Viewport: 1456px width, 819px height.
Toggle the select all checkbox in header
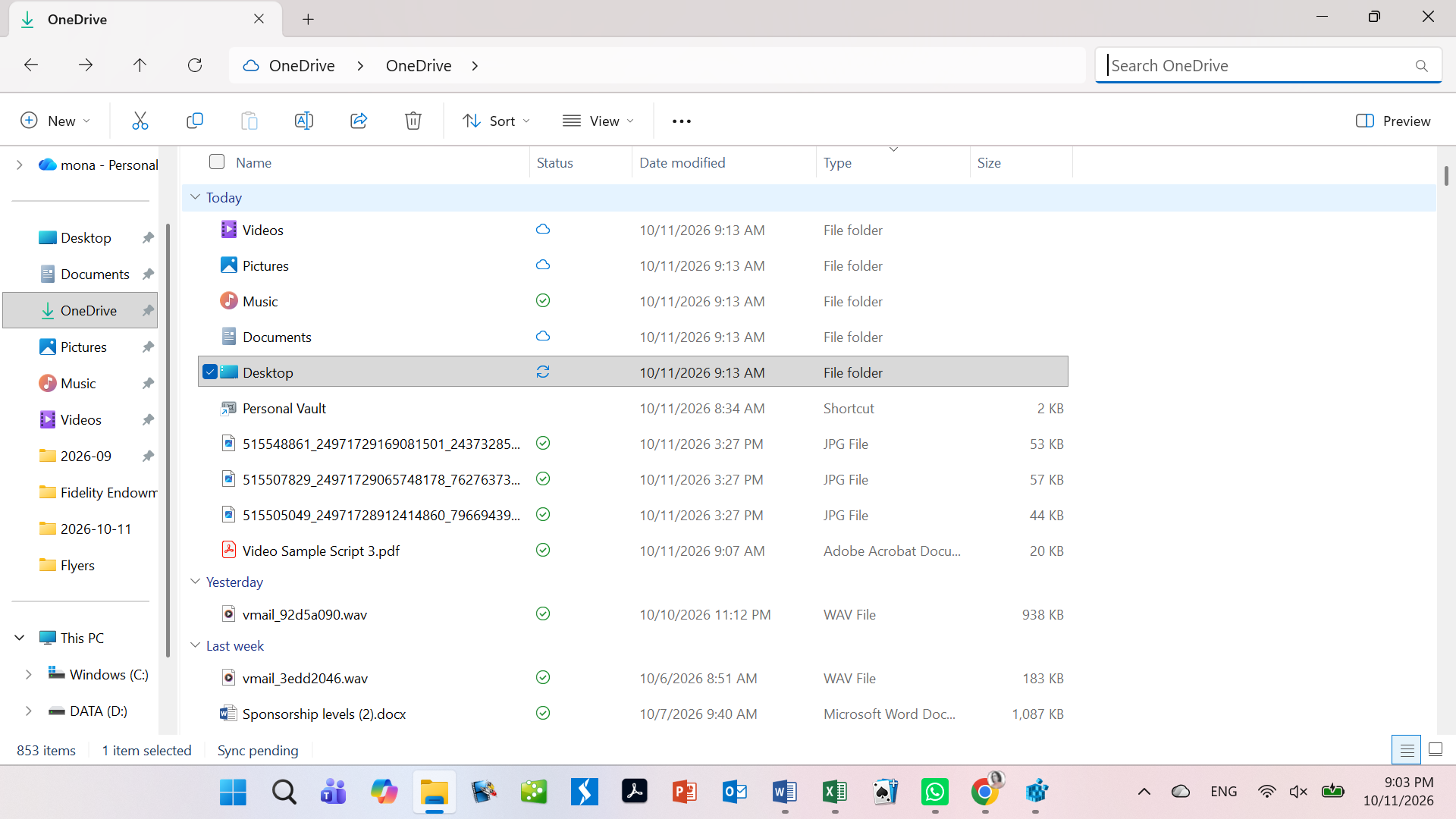point(217,162)
